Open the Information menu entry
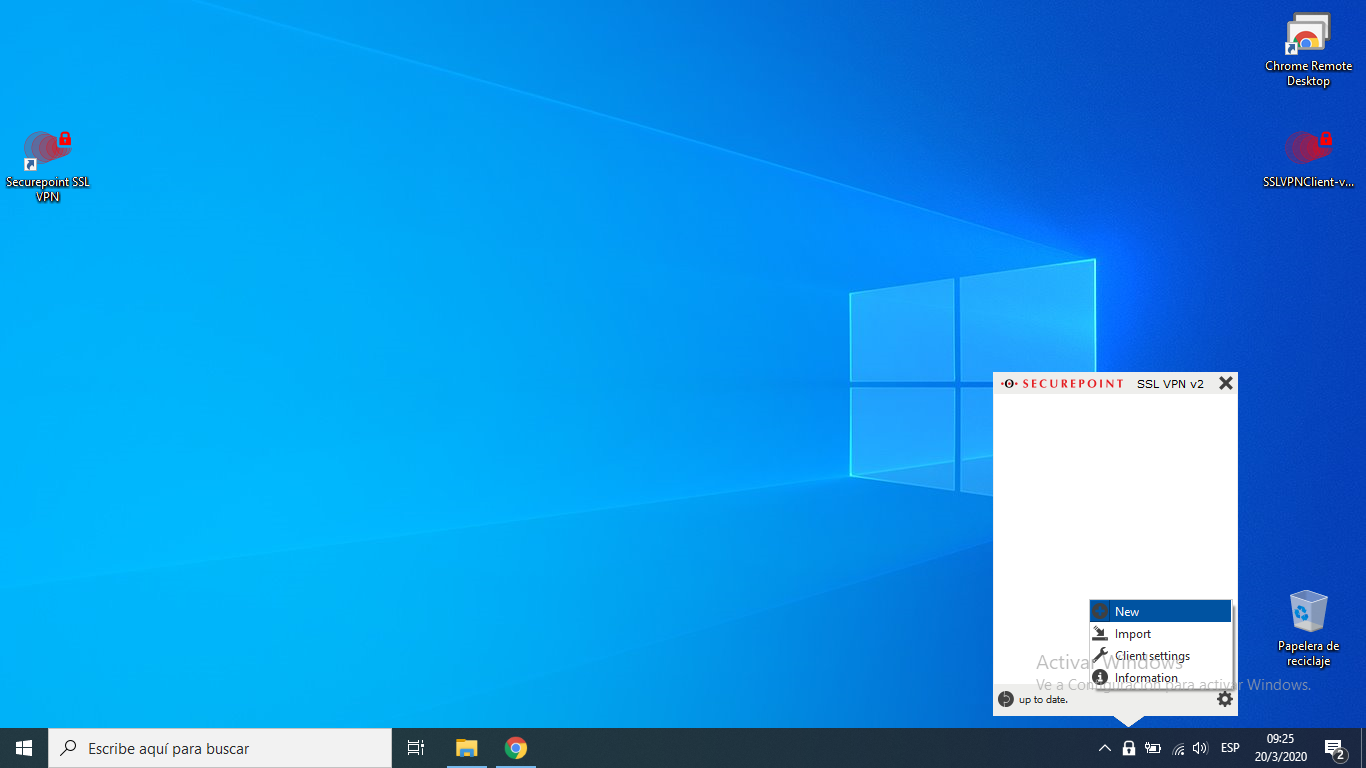 tap(1160, 677)
